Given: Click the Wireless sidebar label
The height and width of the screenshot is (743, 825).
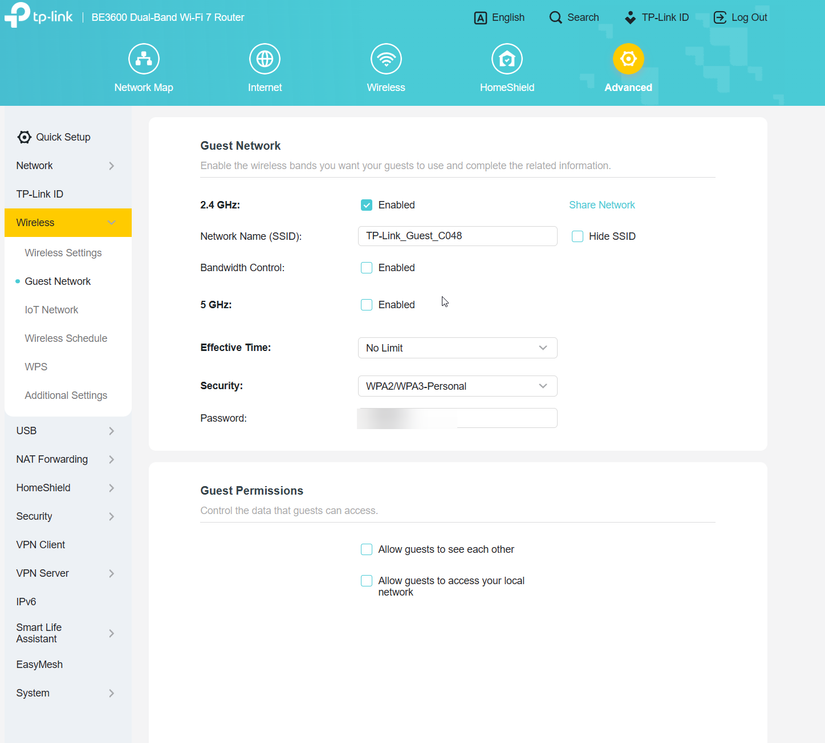Looking at the screenshot, I should click(x=35, y=223).
